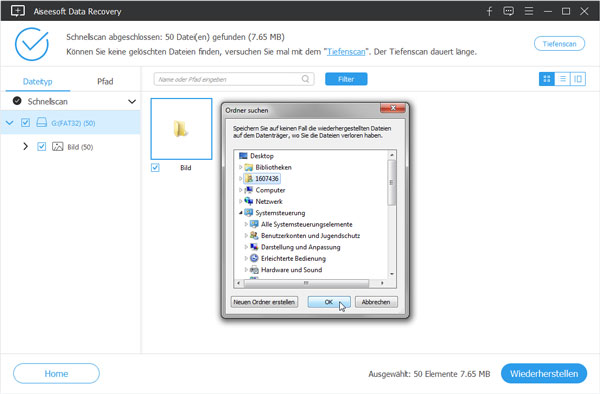Click Abbrechen in folder dialog
Viewport: 600px width, 394px height.
[376, 302]
